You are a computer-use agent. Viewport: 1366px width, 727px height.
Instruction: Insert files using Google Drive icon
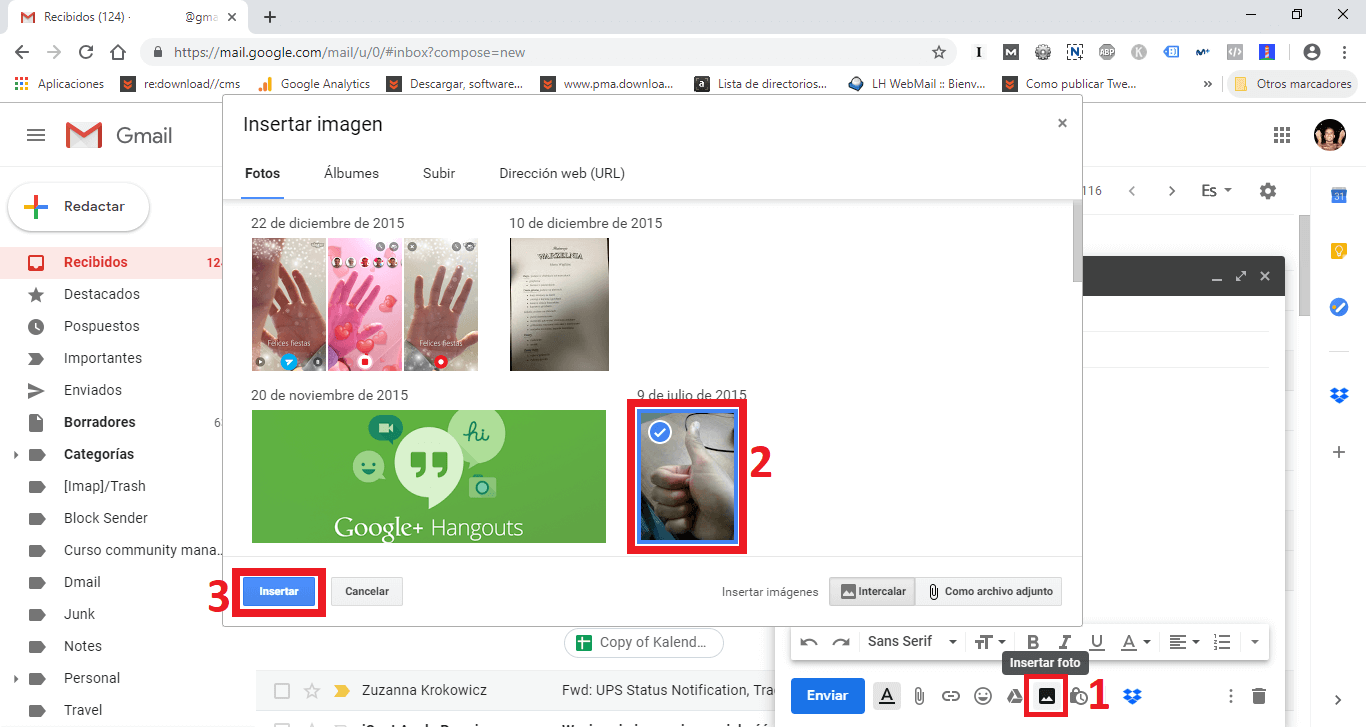1014,696
